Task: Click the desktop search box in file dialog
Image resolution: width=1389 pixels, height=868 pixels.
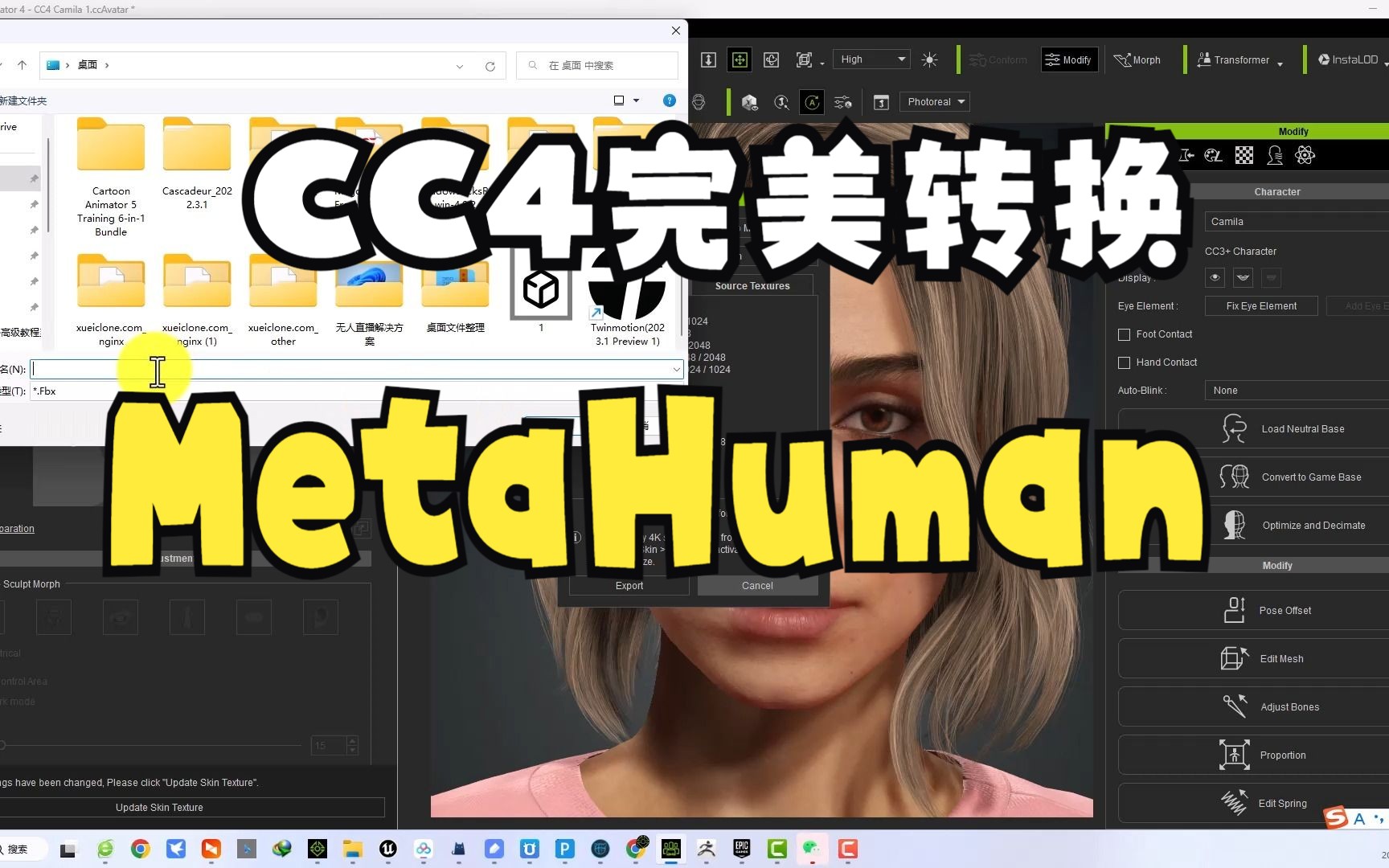Action: coord(597,66)
